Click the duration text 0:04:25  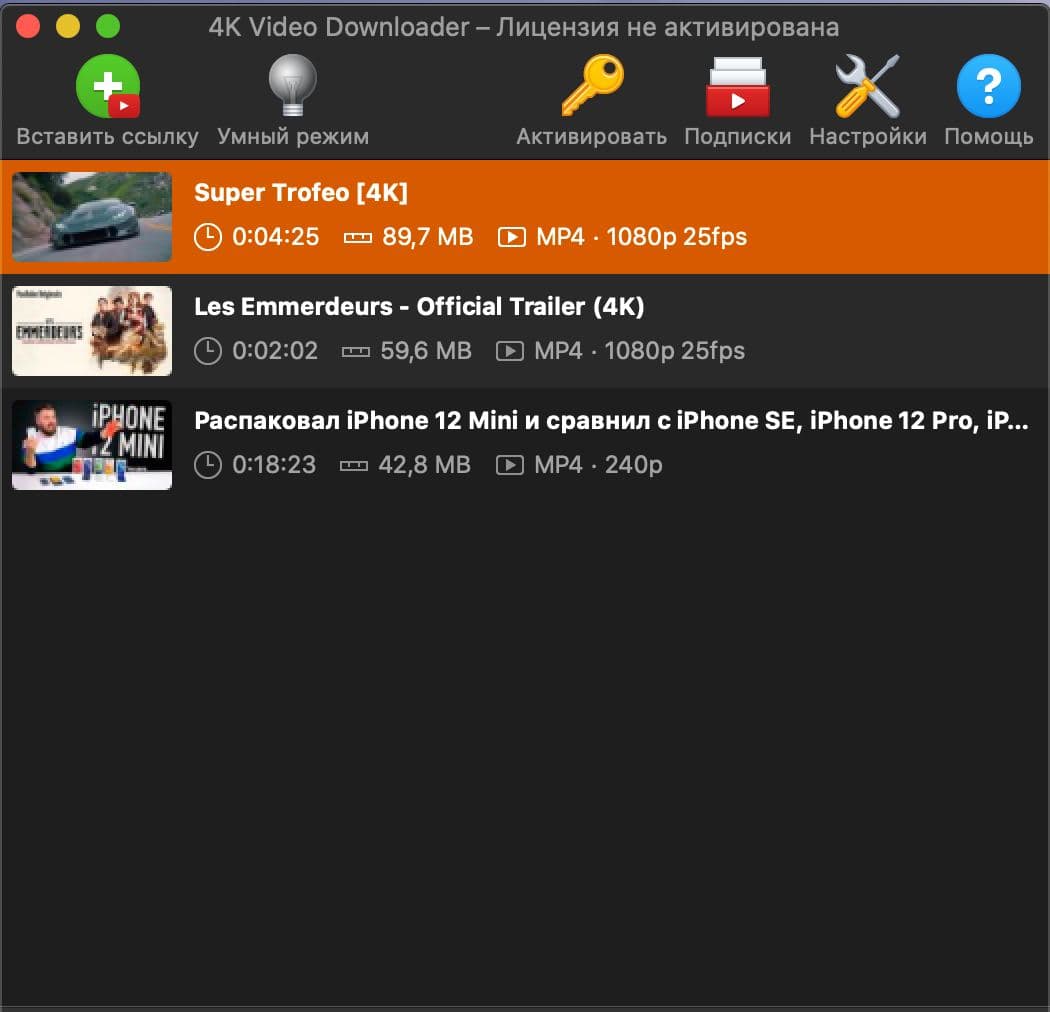(276, 237)
